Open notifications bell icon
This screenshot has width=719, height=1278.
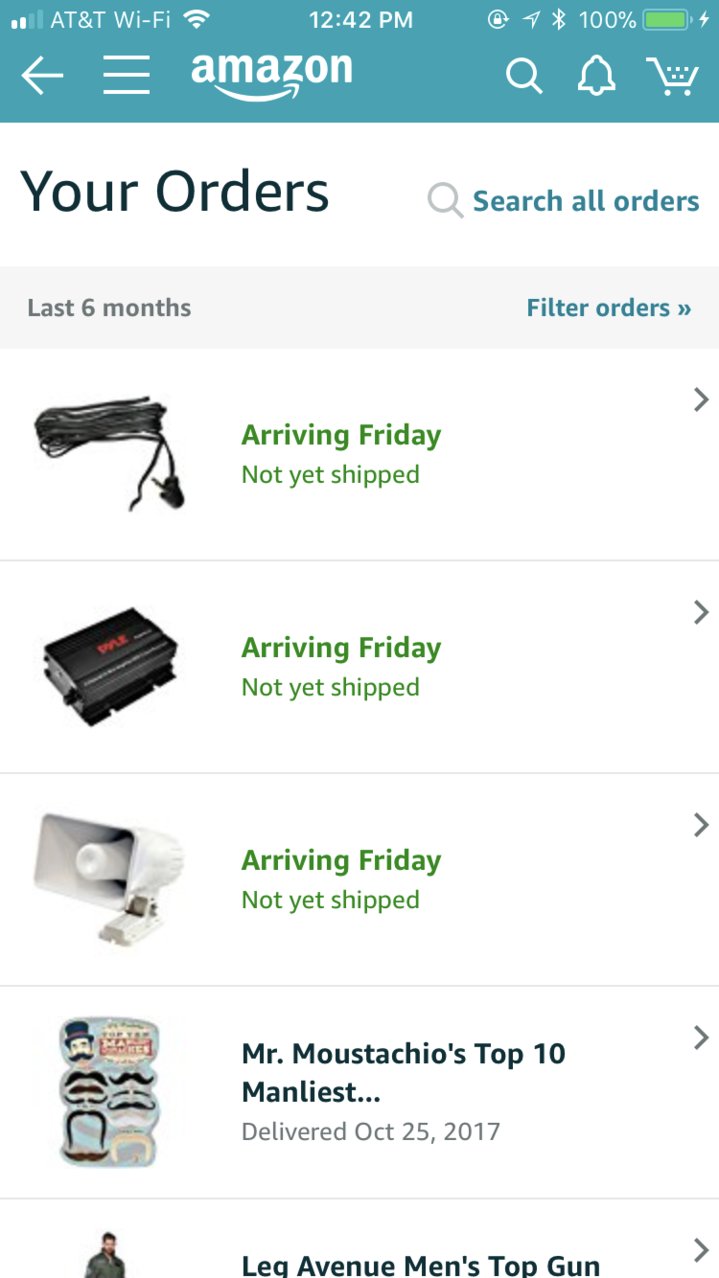coord(597,76)
